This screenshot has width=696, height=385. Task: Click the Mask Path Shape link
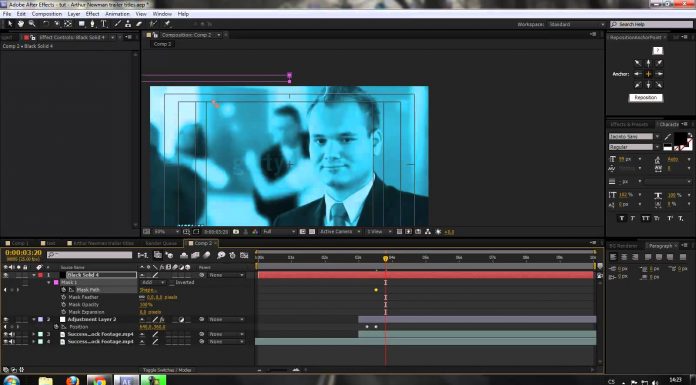(147, 290)
